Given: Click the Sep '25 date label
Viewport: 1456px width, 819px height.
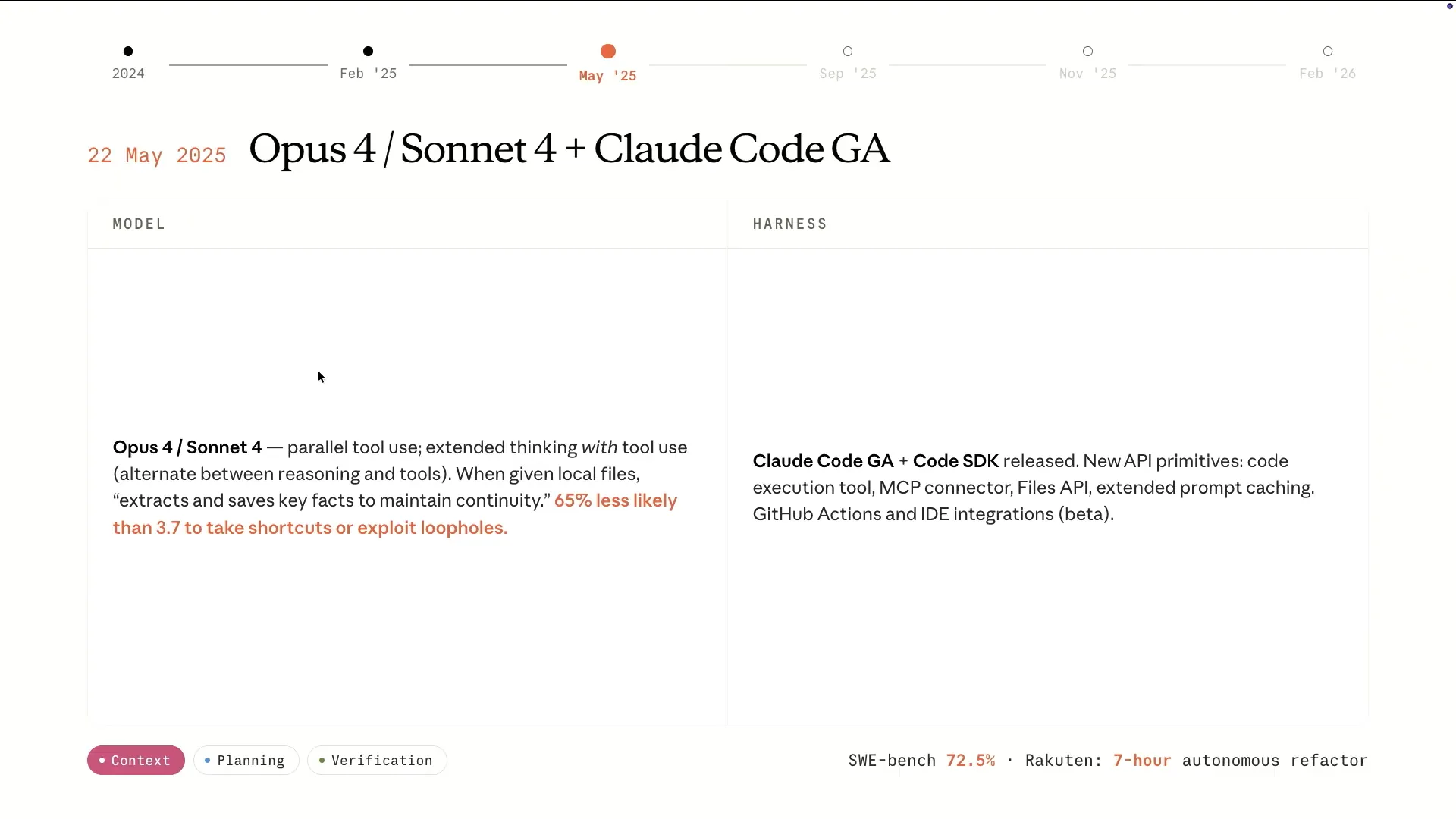Looking at the screenshot, I should tap(848, 74).
